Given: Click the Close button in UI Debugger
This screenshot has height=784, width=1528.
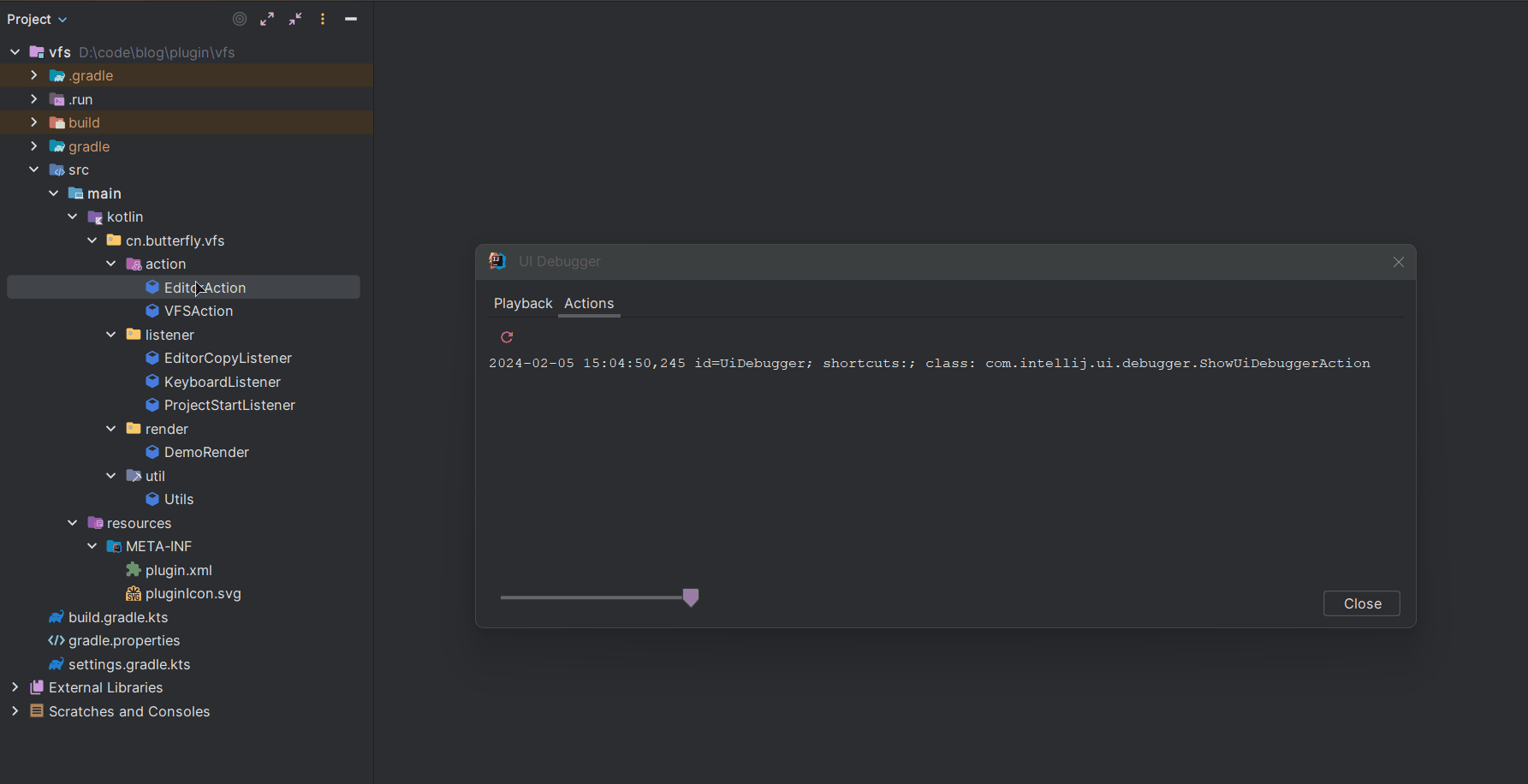Looking at the screenshot, I should coord(1362,603).
